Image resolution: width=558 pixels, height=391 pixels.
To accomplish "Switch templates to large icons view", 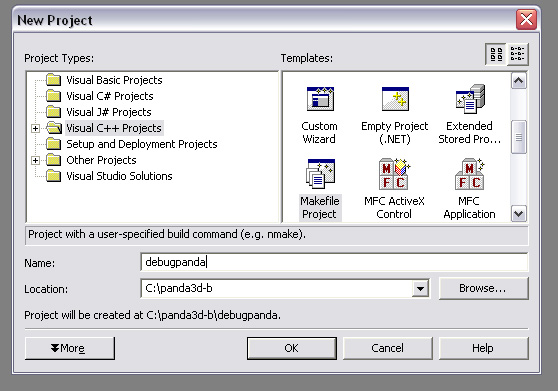I will click(x=496, y=54).
